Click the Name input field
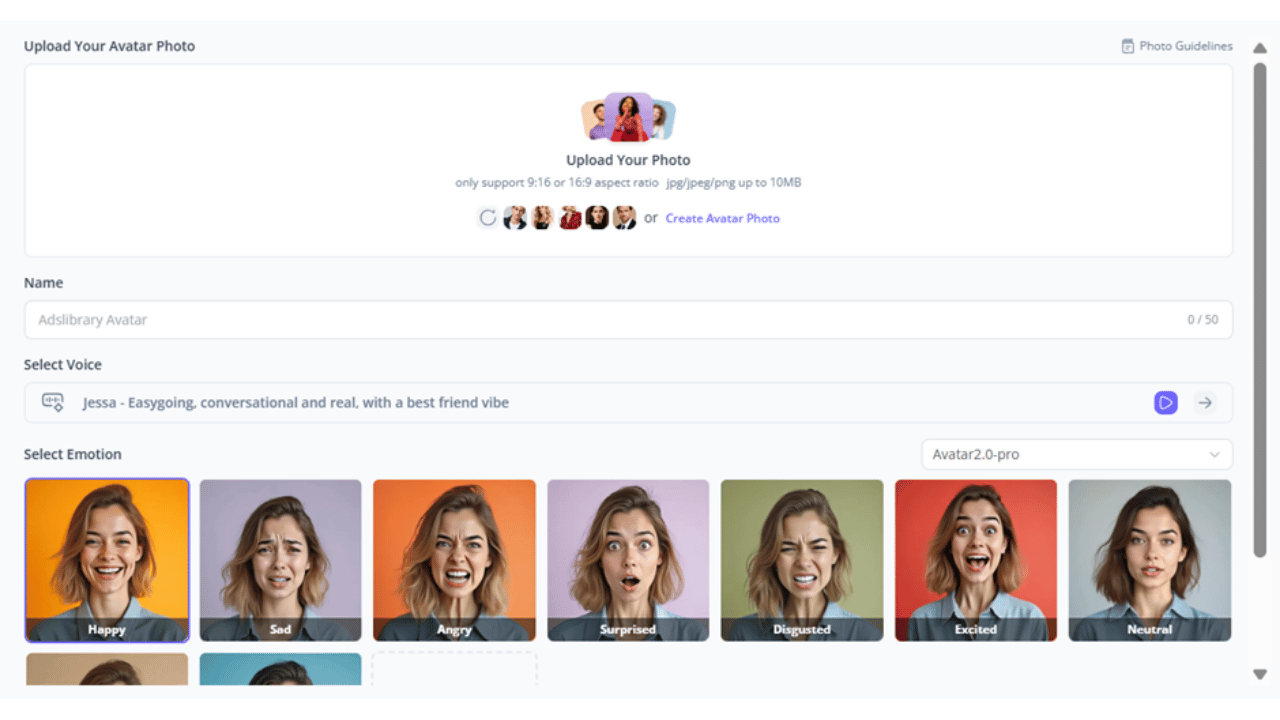 click(x=628, y=320)
